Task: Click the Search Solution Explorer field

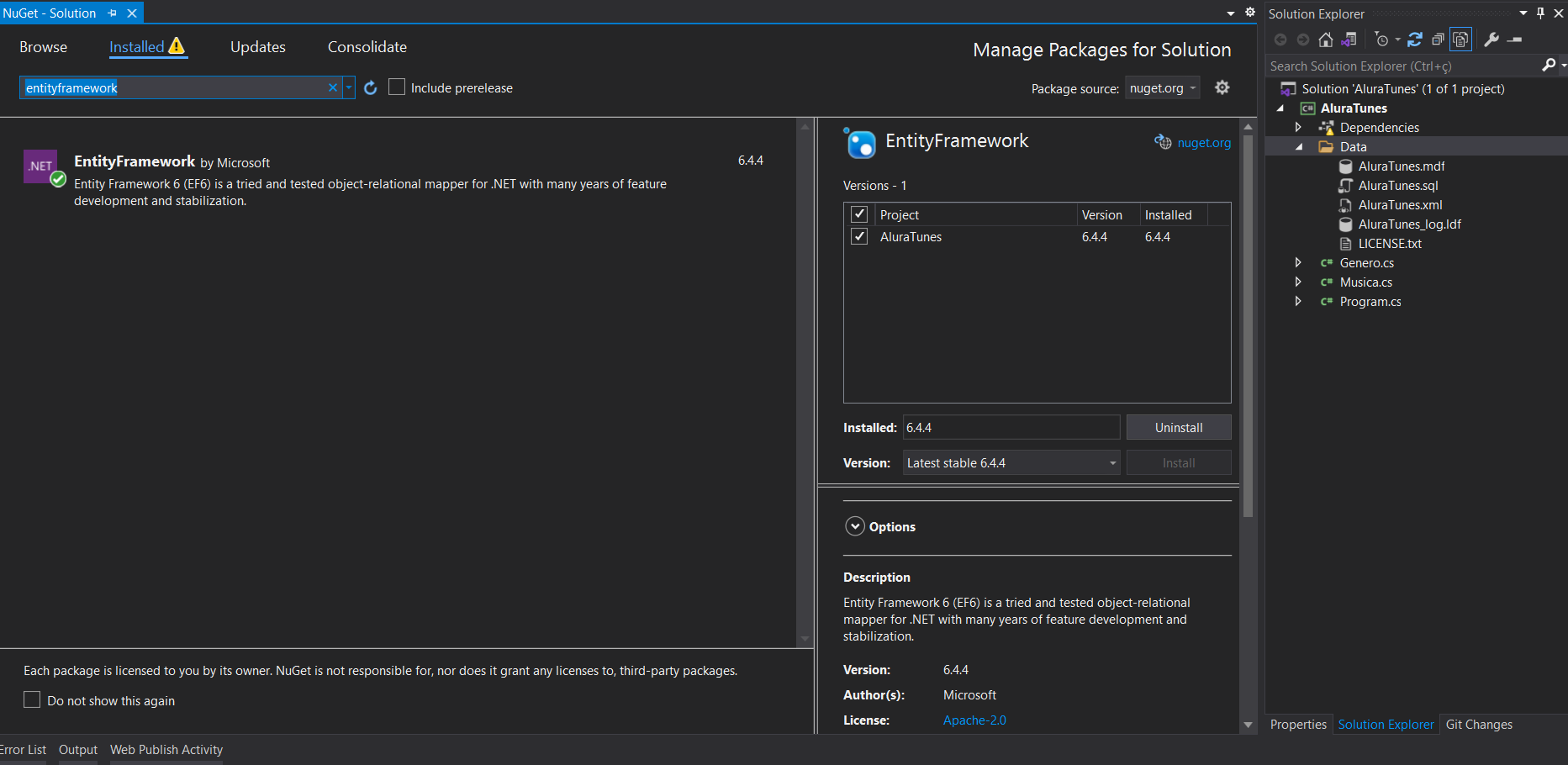Action: tap(1404, 66)
